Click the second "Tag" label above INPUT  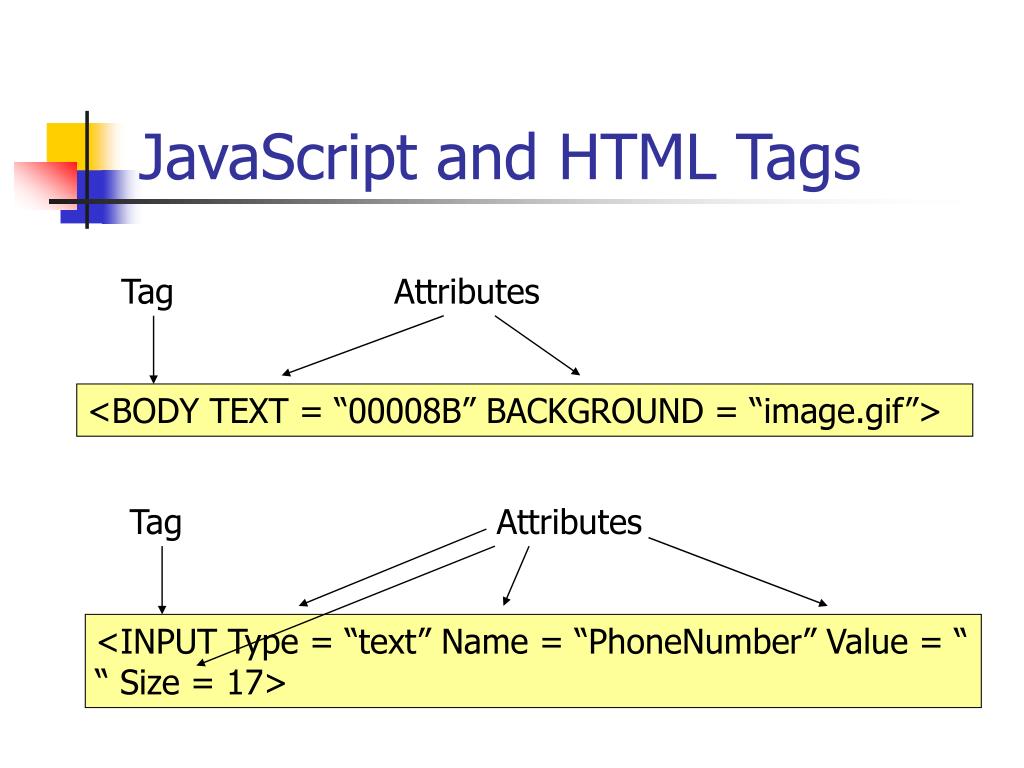coord(155,523)
